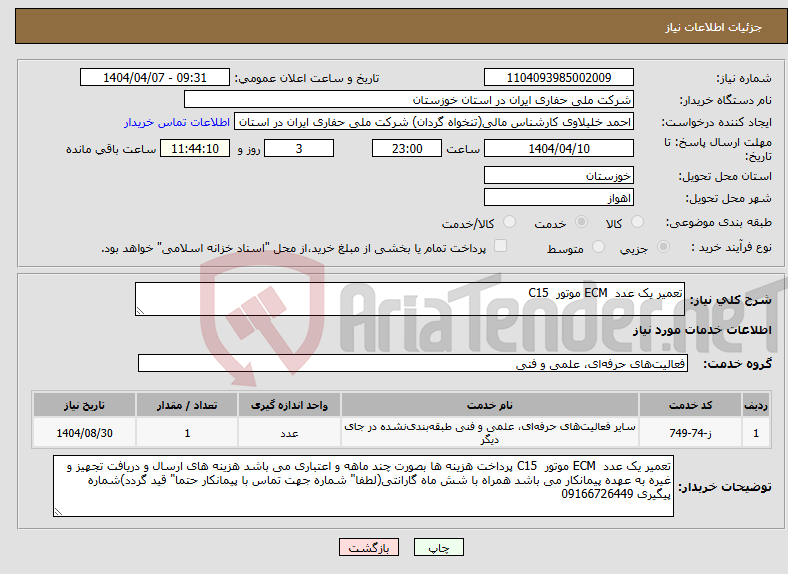
Task: Click the ردیف column header
Action: [x=756, y=405]
